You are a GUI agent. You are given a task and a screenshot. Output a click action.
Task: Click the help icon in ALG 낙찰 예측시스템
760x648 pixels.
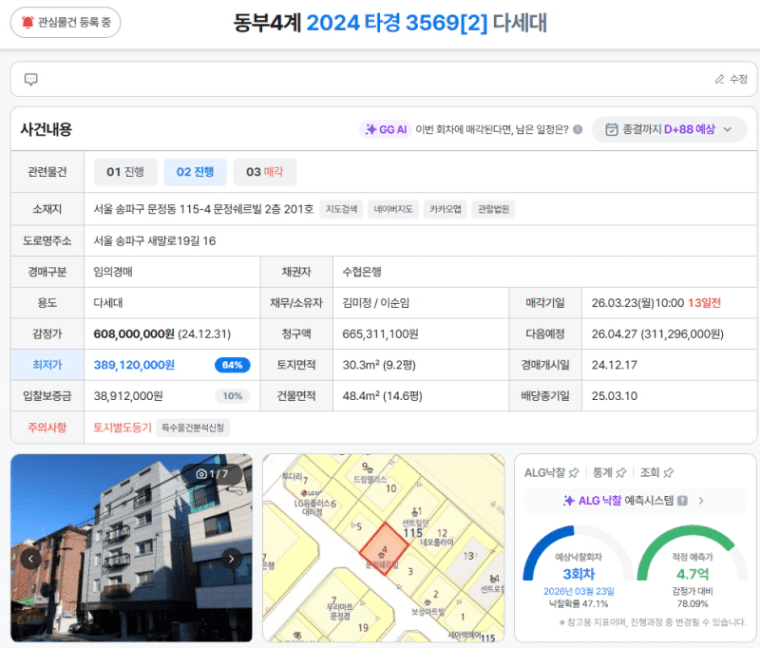[x=682, y=501]
